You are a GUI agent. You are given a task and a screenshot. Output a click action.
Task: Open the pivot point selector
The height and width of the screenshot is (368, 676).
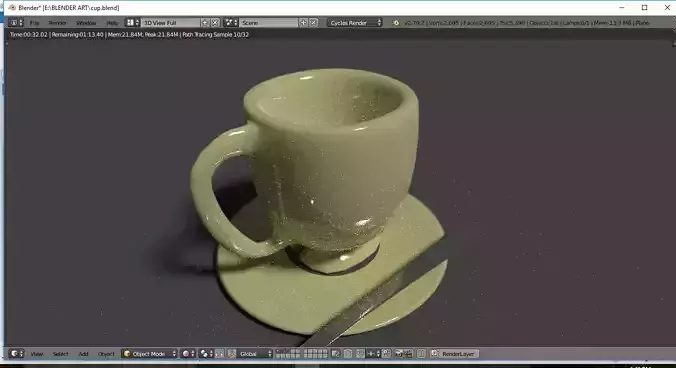point(206,354)
